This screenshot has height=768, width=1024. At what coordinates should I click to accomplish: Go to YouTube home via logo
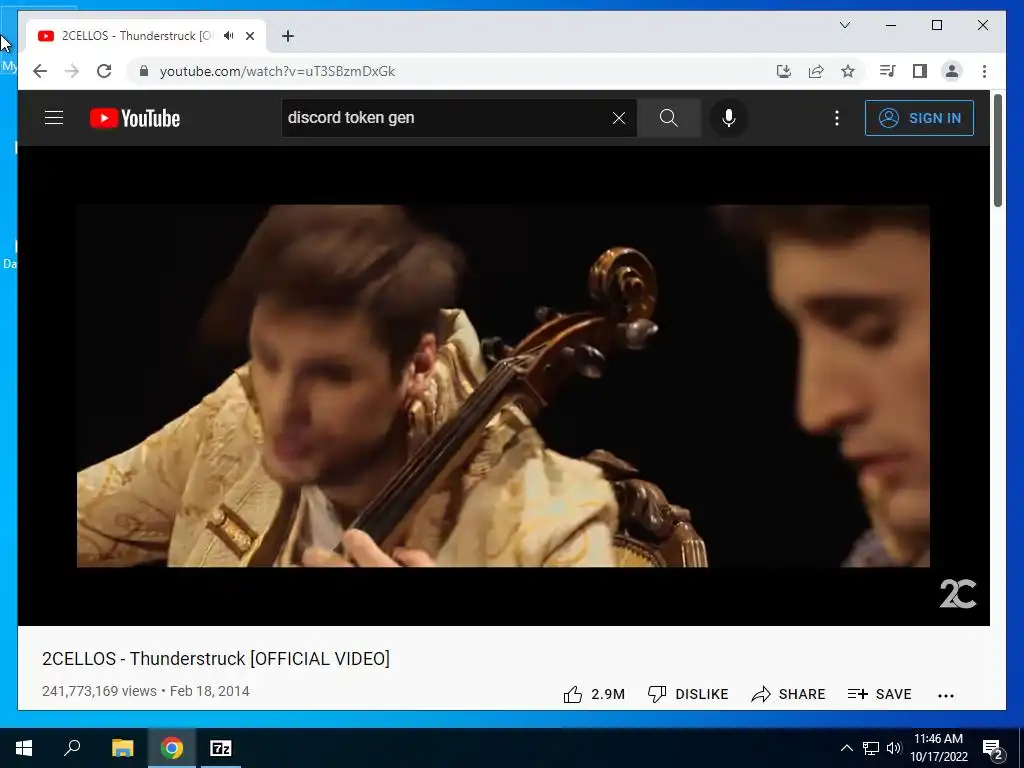tap(135, 118)
